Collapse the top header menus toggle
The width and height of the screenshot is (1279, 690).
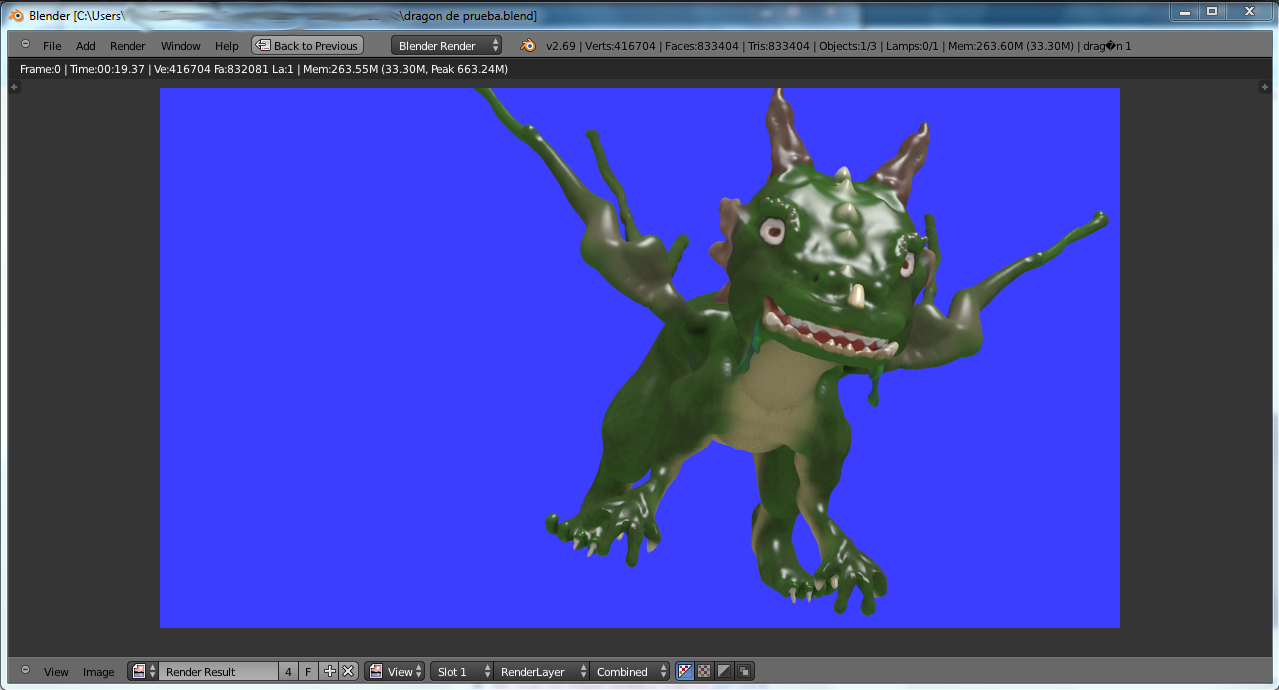pyautogui.click(x=25, y=45)
